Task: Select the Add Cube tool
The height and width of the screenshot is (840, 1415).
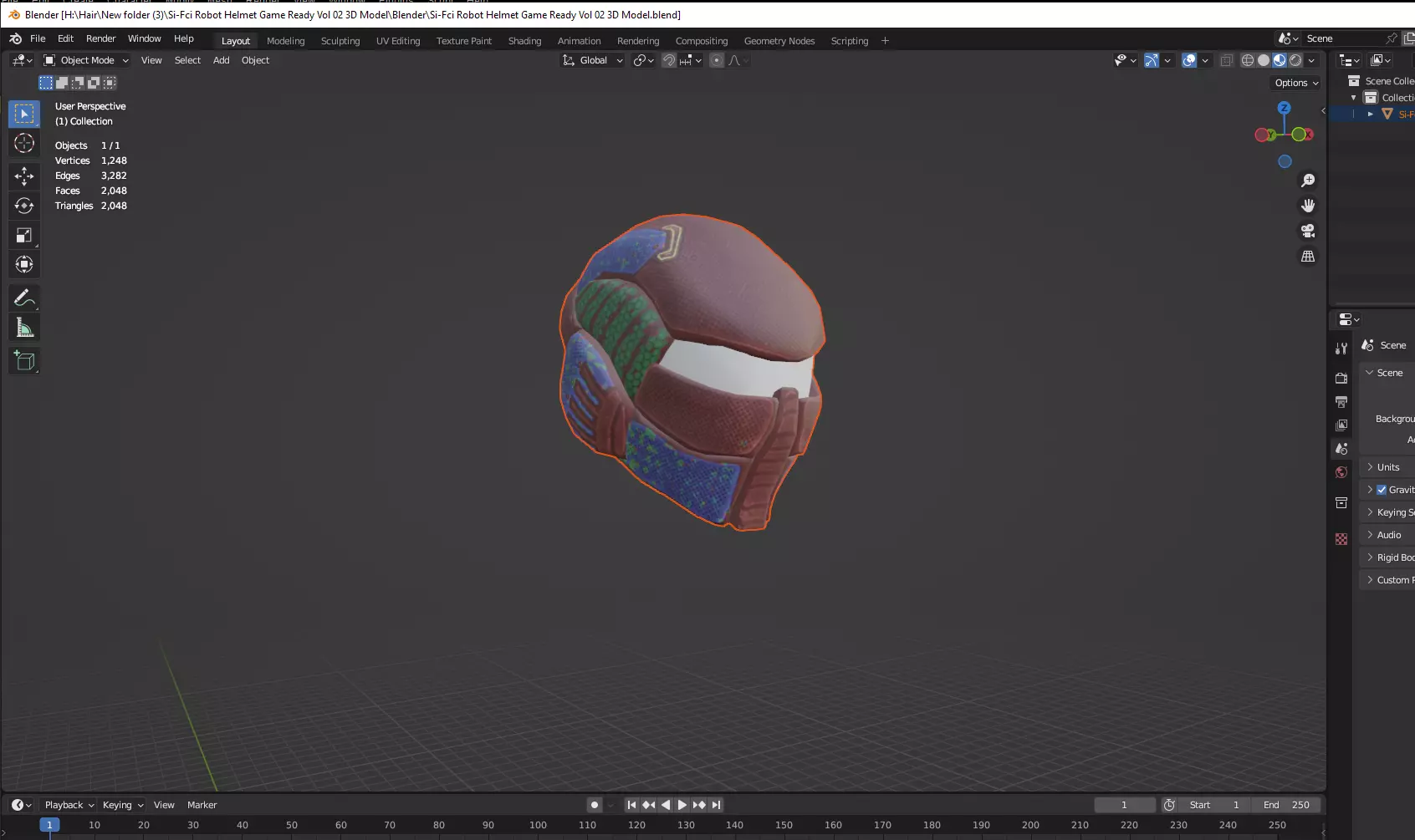Action: tap(24, 361)
